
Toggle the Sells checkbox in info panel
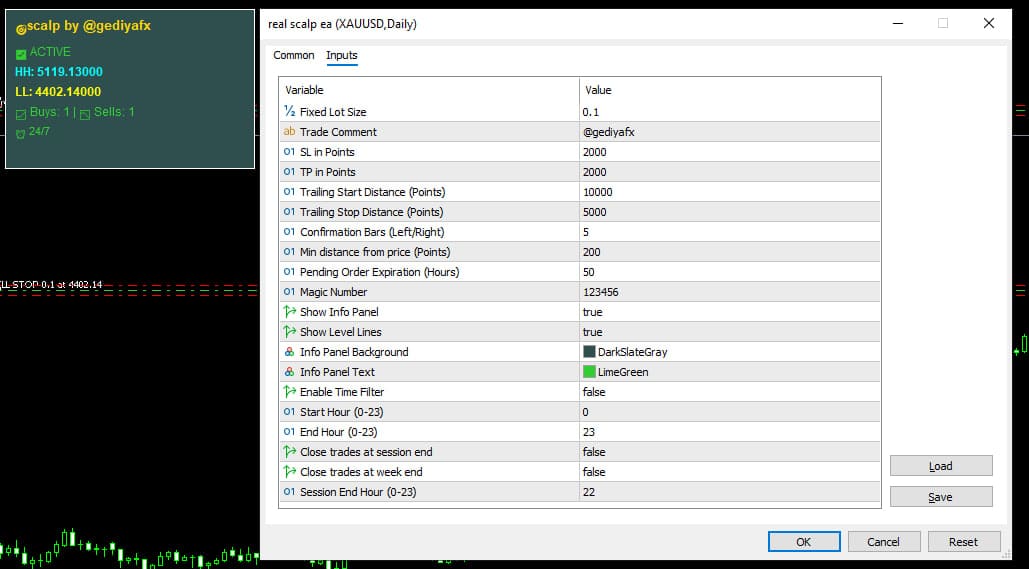point(85,113)
